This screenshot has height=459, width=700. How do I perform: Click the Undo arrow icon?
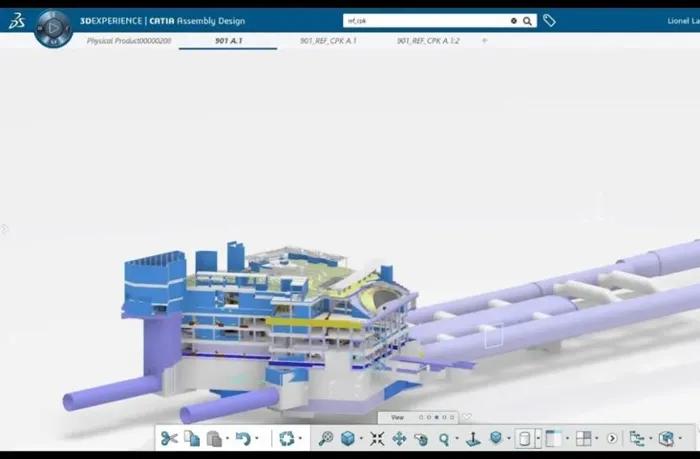[x=242, y=438]
